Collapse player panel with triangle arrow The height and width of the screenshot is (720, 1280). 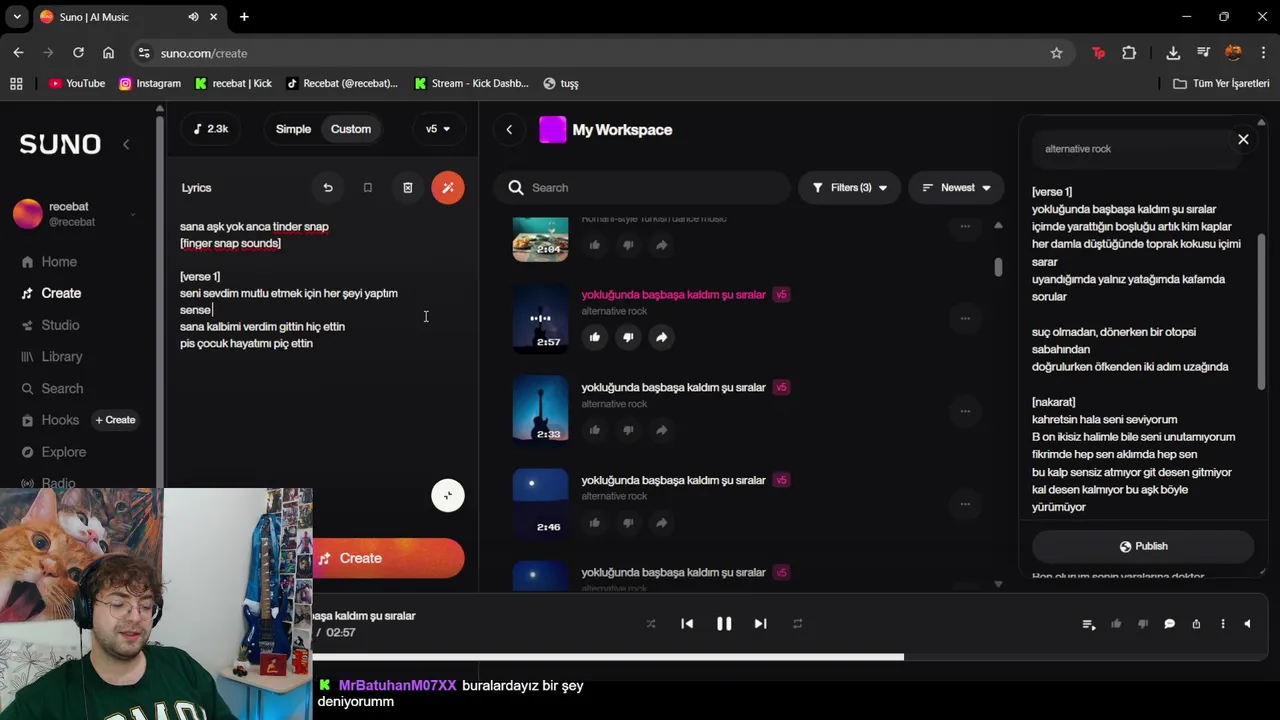coord(1247,624)
